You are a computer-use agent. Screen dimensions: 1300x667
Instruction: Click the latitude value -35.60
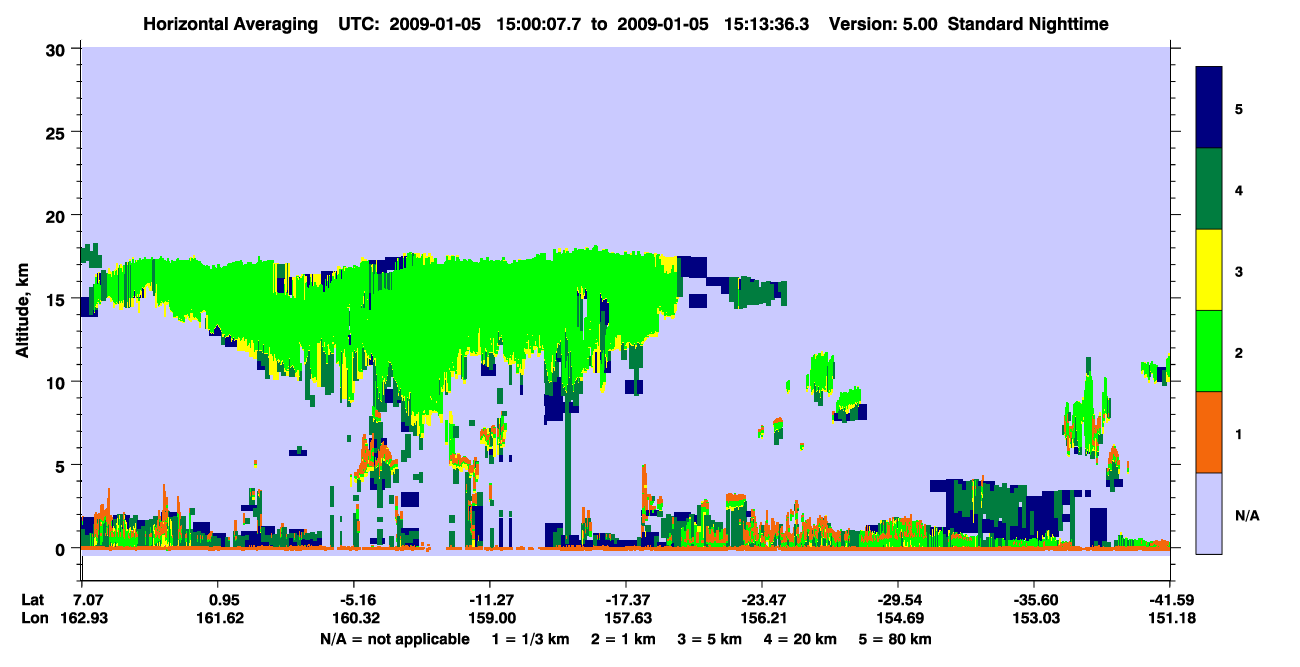[1033, 600]
